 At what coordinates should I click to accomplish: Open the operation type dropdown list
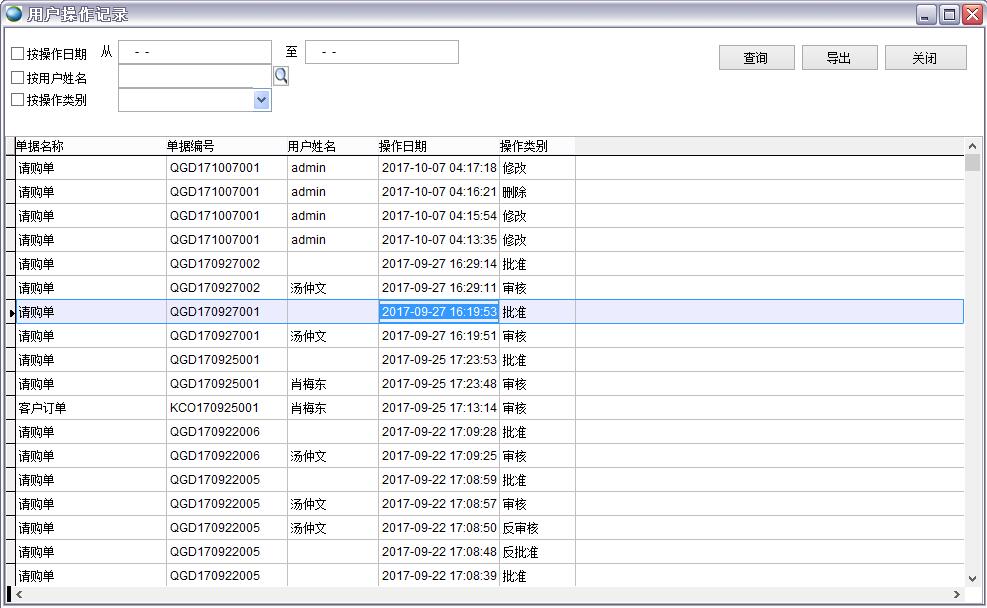(x=262, y=100)
